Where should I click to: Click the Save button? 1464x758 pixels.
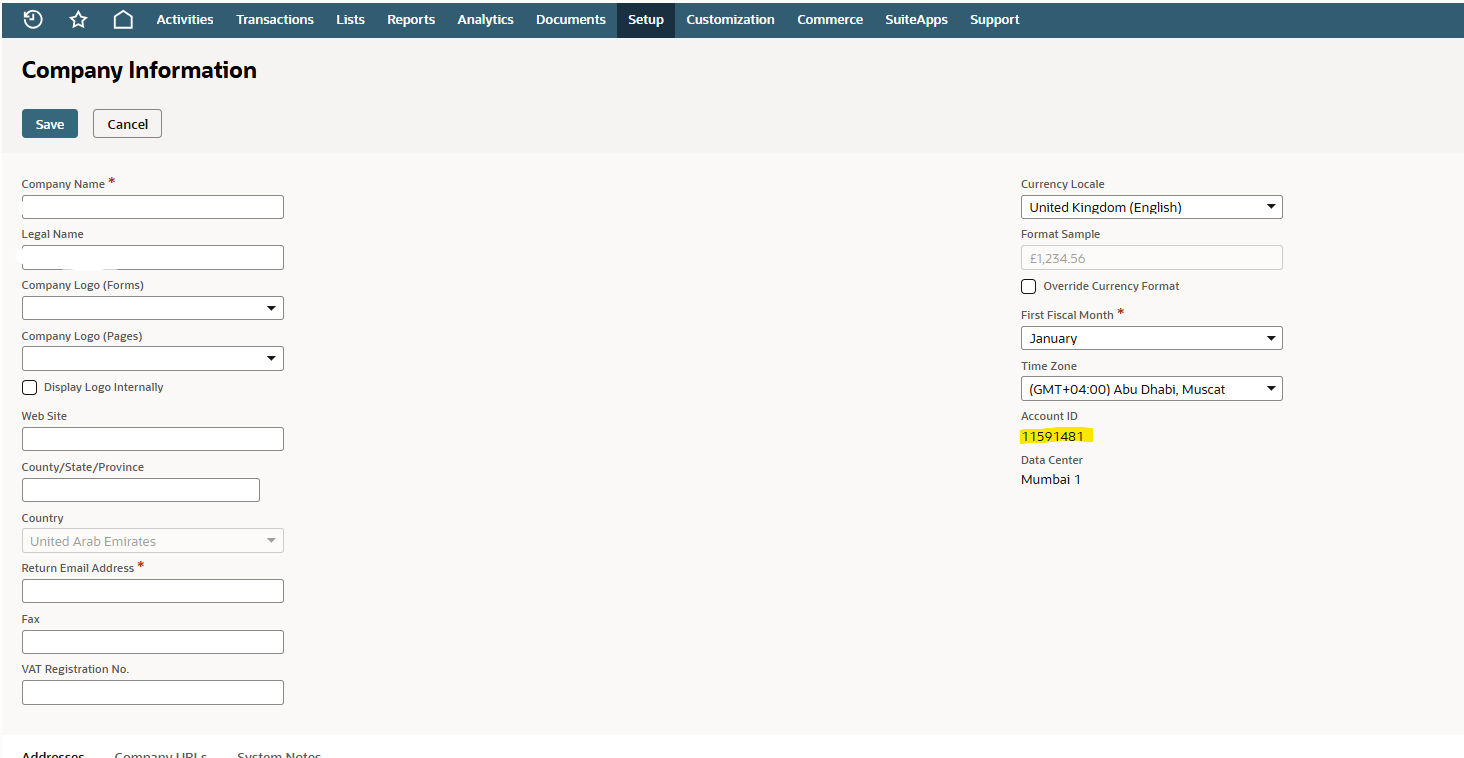[x=50, y=124]
